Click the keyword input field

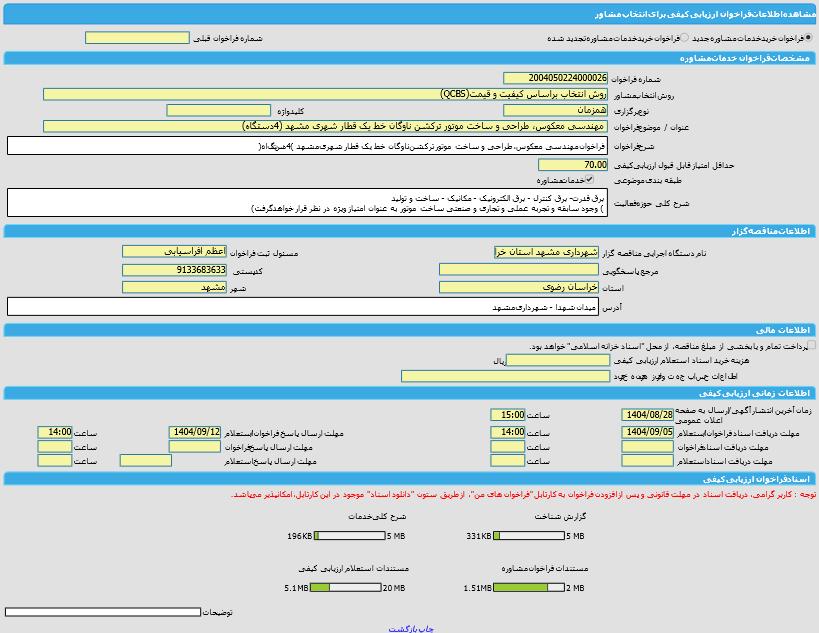tap(218, 110)
